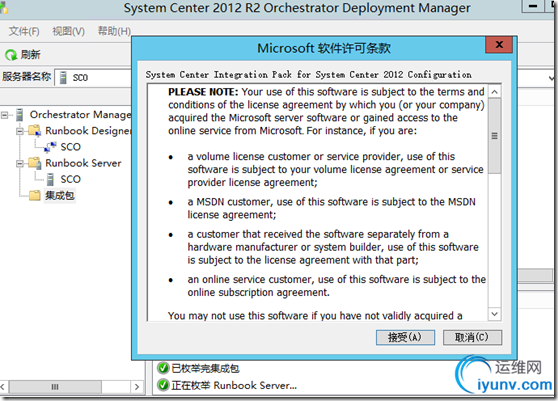Image resolution: width=558 pixels, height=401 pixels.
Task: Click license text scrollbar up arrow
Action: tap(494, 92)
